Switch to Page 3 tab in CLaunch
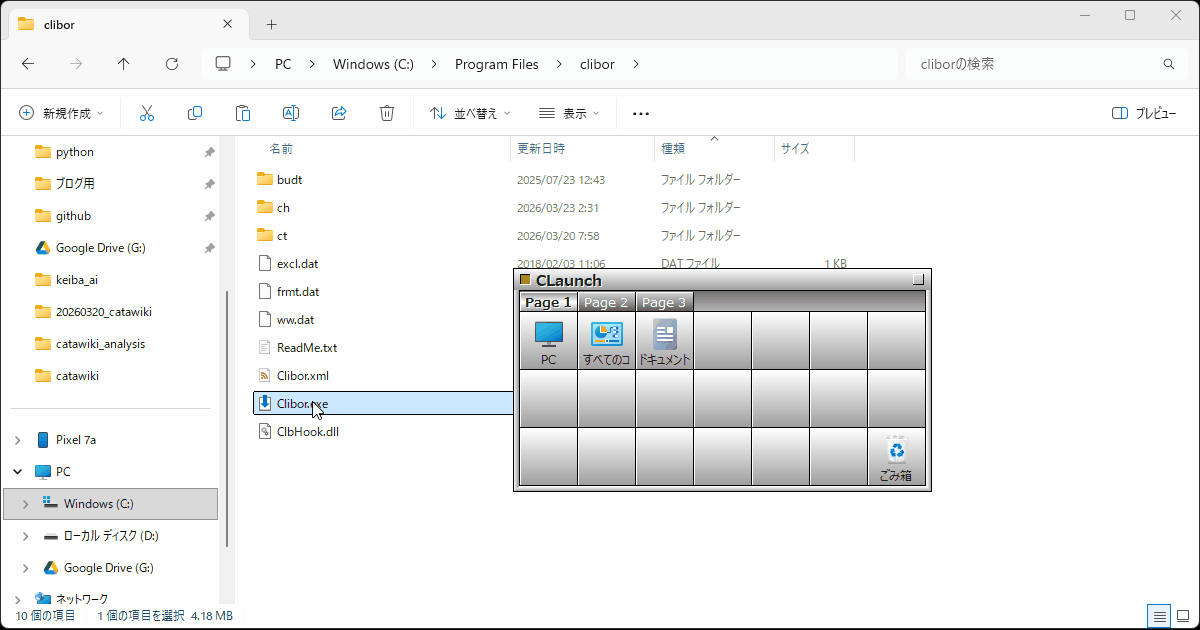The width and height of the screenshot is (1200, 630). pos(664,302)
